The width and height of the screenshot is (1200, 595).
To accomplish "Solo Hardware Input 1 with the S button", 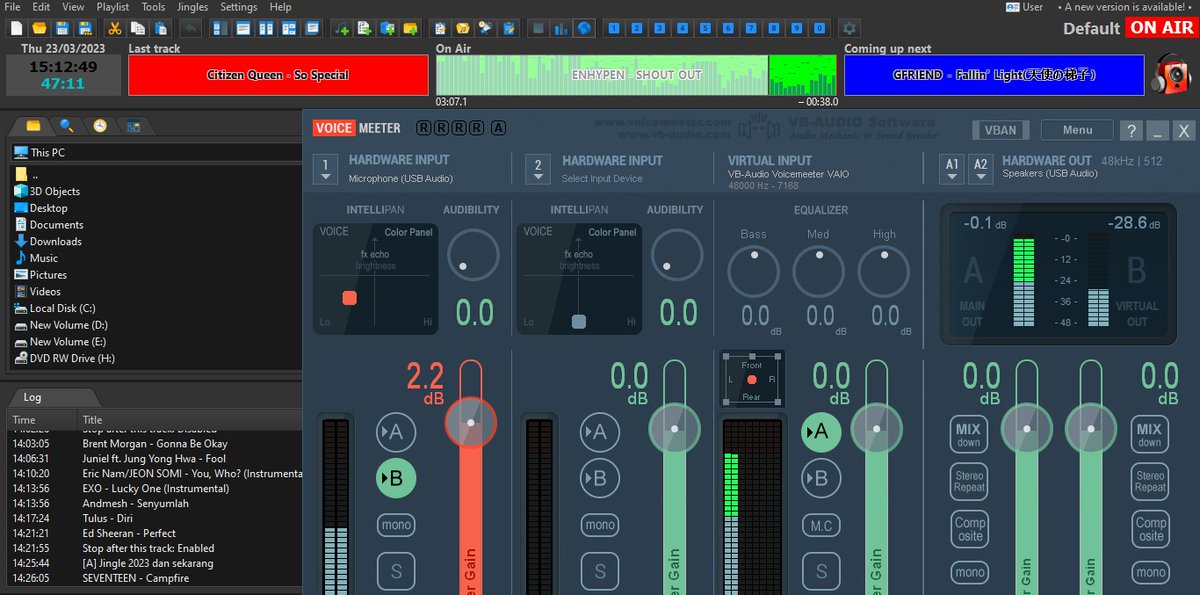I will tap(396, 572).
